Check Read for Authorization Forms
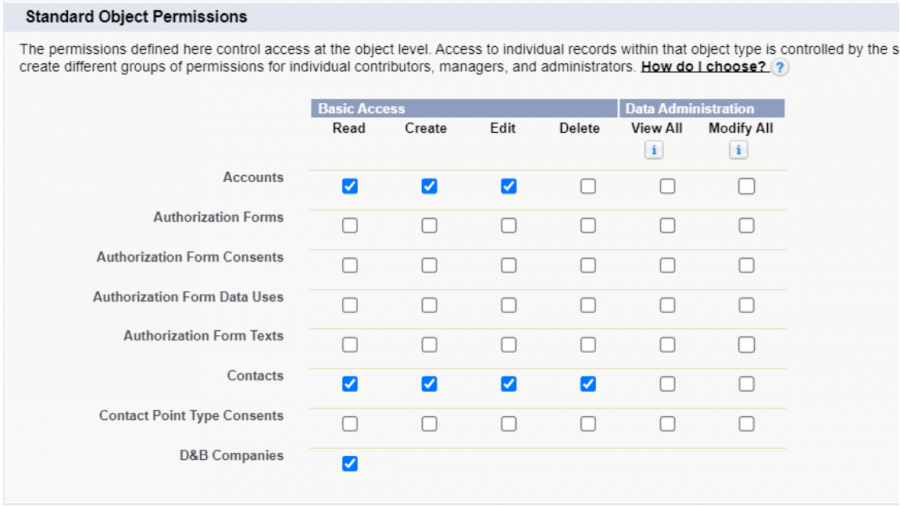This screenshot has width=900, height=506. tap(350, 226)
